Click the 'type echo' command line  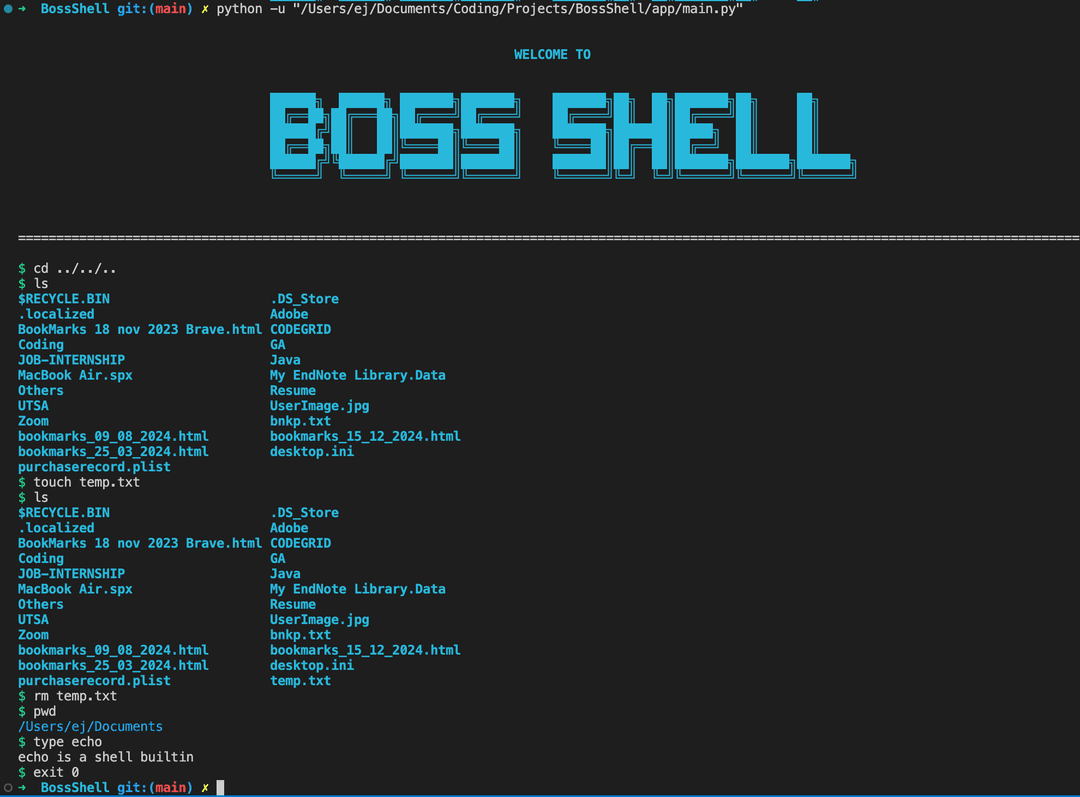coord(59,742)
